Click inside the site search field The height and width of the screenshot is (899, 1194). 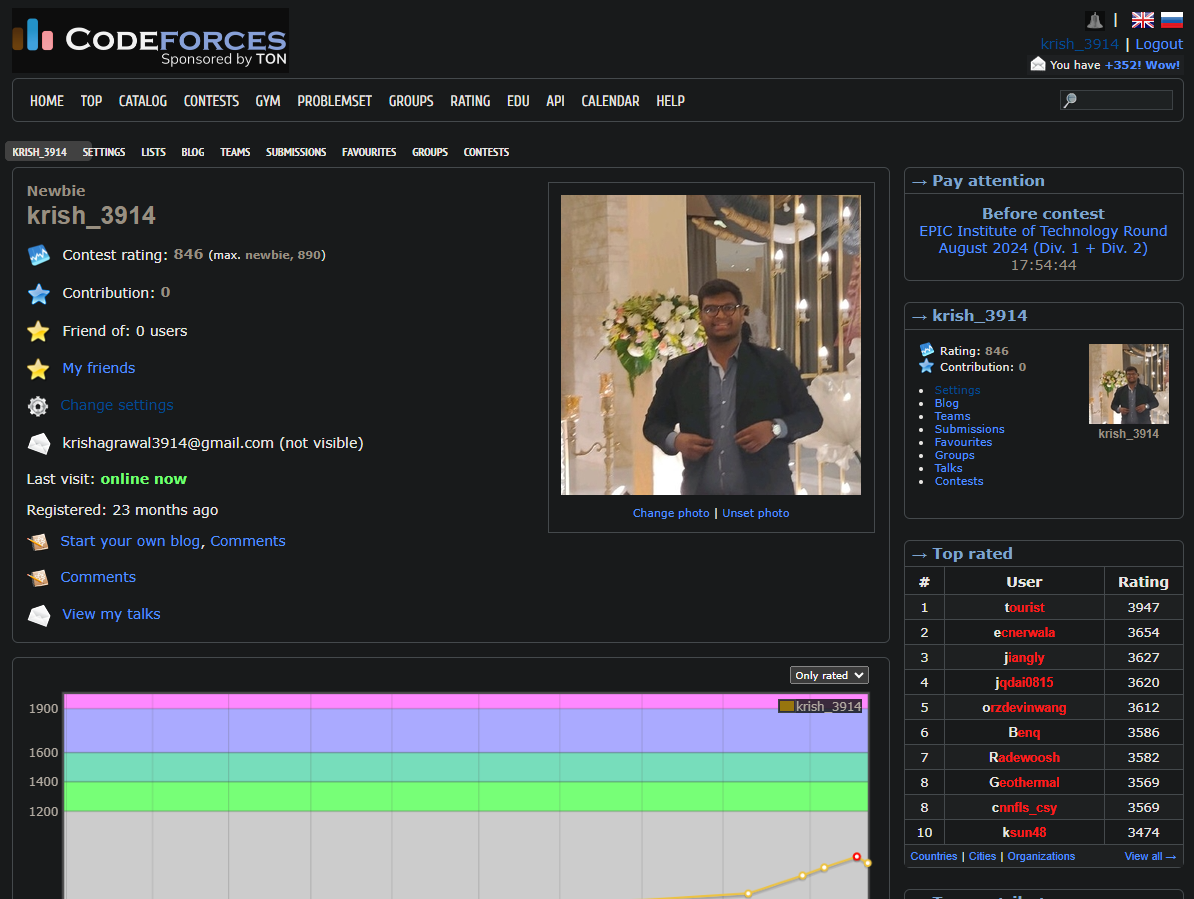(x=1116, y=100)
